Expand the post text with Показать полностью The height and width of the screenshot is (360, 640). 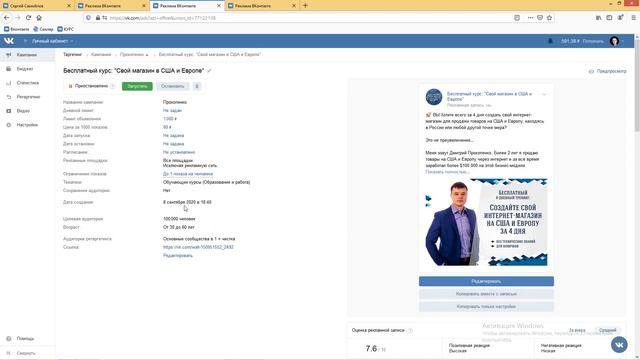click(x=447, y=172)
